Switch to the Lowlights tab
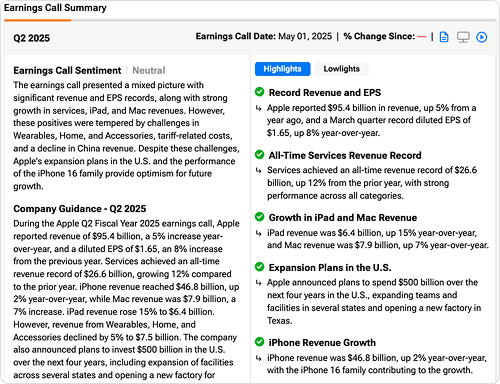 [x=342, y=69]
